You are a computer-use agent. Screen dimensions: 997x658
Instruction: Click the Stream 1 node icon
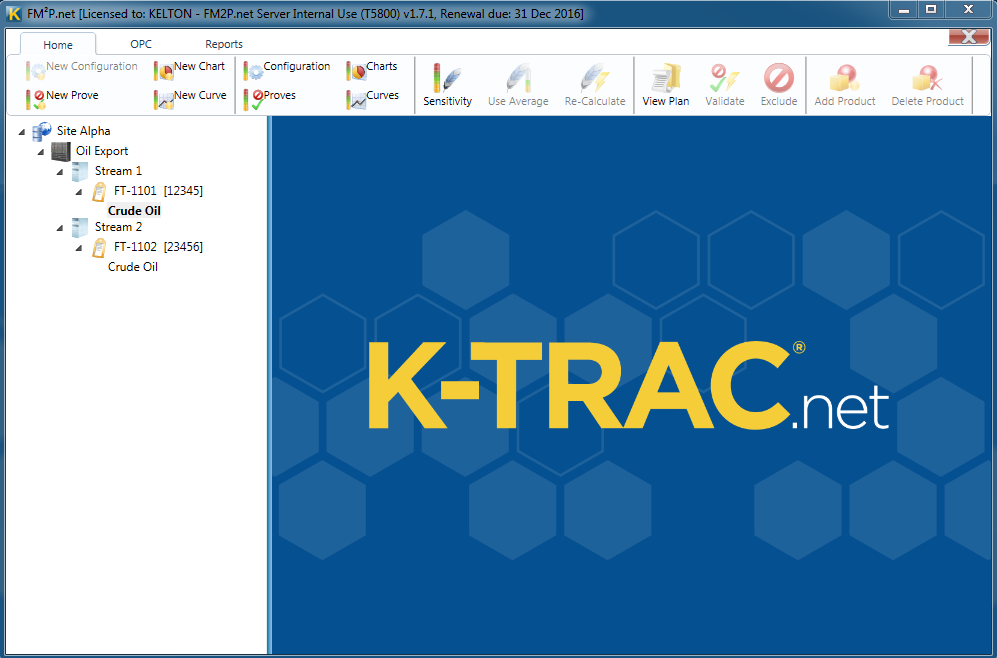pos(80,171)
